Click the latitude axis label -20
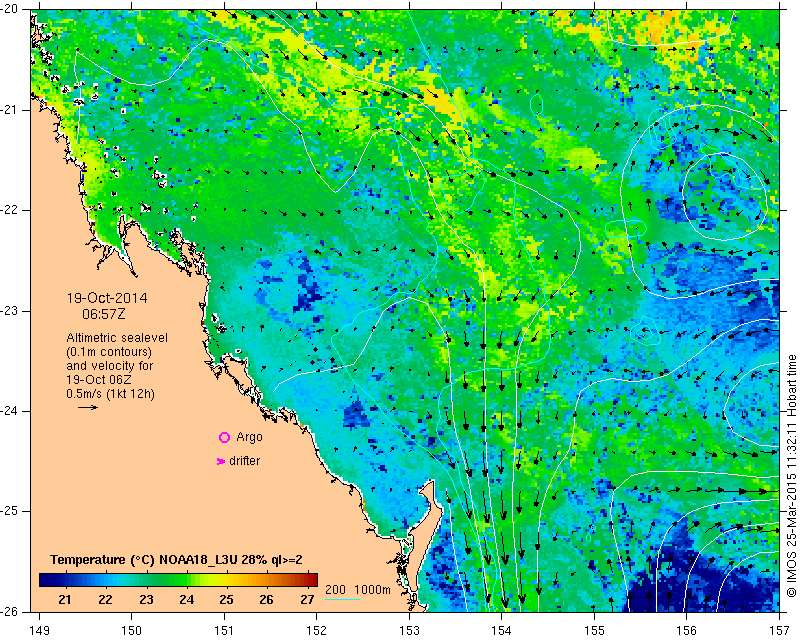800x640 pixels. pyautogui.click(x=10, y=9)
